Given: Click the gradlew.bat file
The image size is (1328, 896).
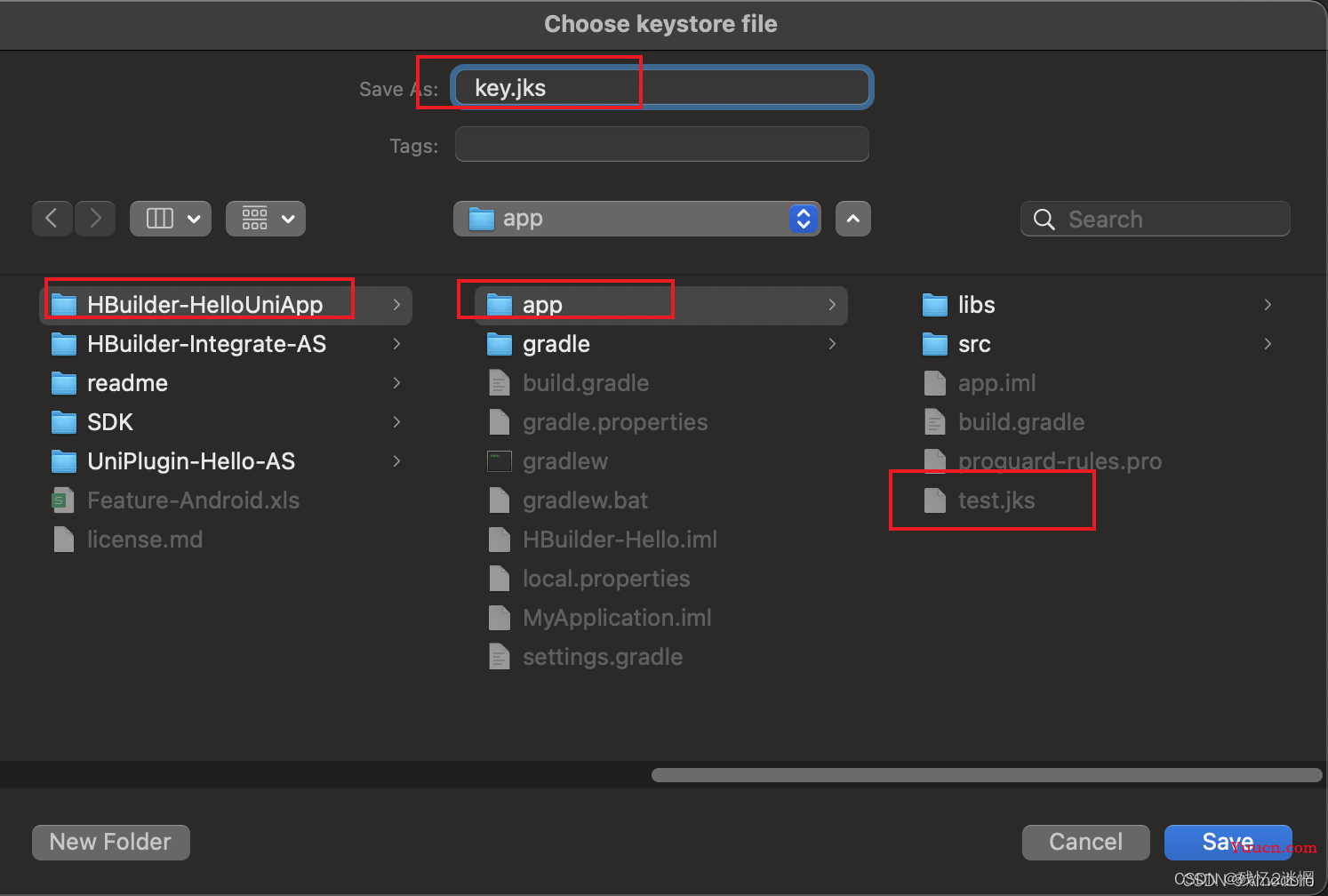Looking at the screenshot, I should (x=661, y=500).
